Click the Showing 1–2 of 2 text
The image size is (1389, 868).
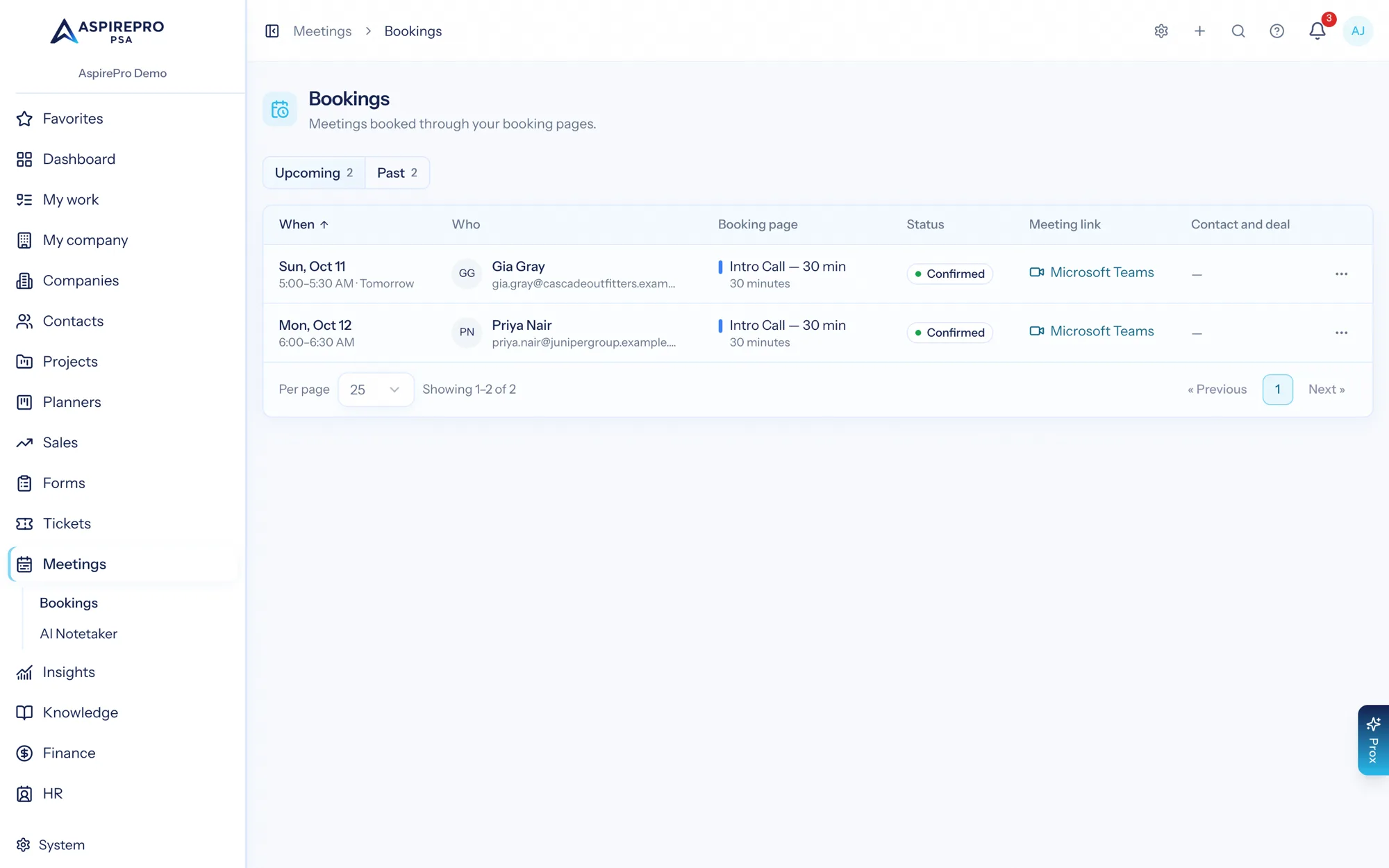click(x=469, y=390)
